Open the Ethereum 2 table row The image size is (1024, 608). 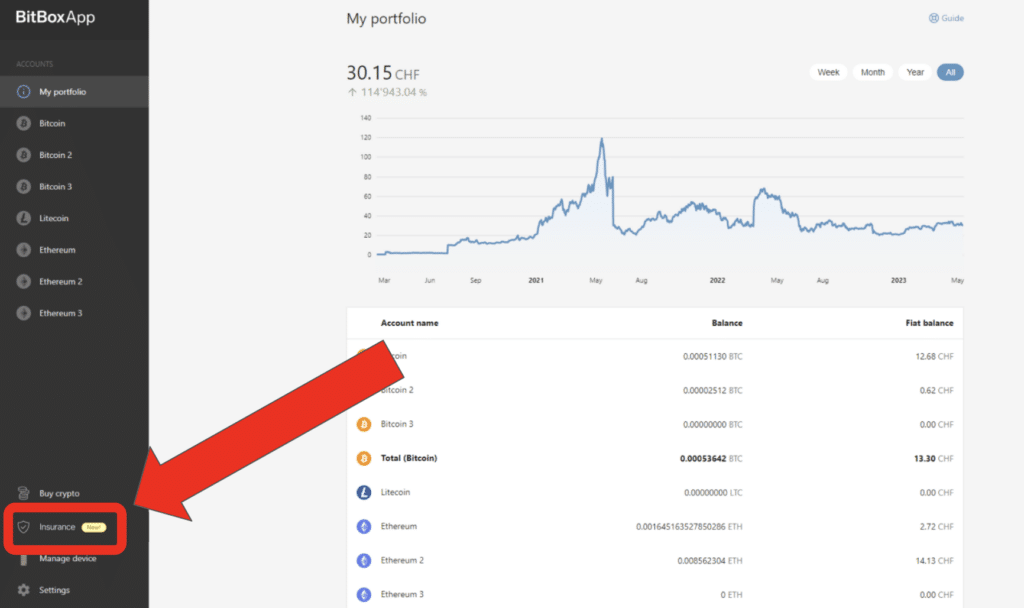pyautogui.click(x=400, y=560)
